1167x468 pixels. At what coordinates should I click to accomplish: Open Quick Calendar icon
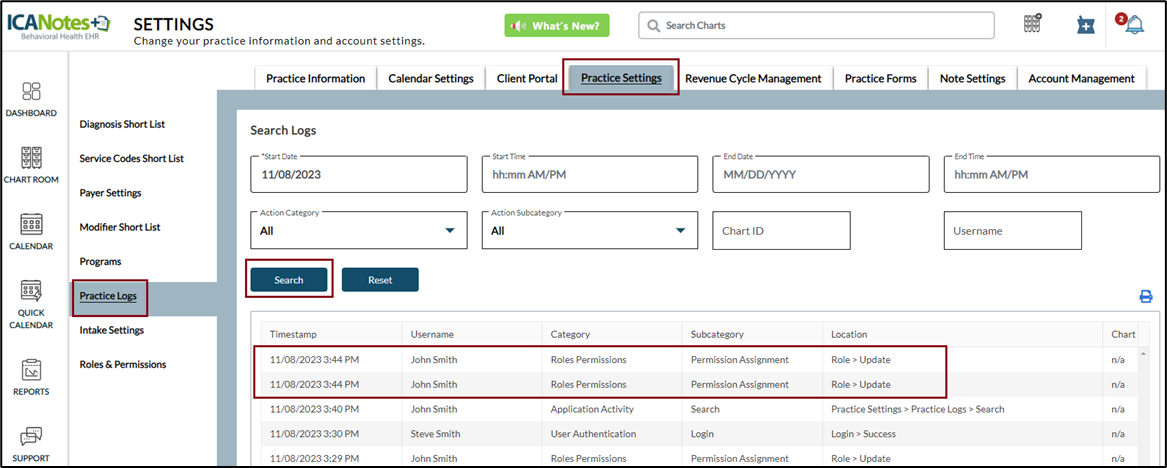click(31, 291)
